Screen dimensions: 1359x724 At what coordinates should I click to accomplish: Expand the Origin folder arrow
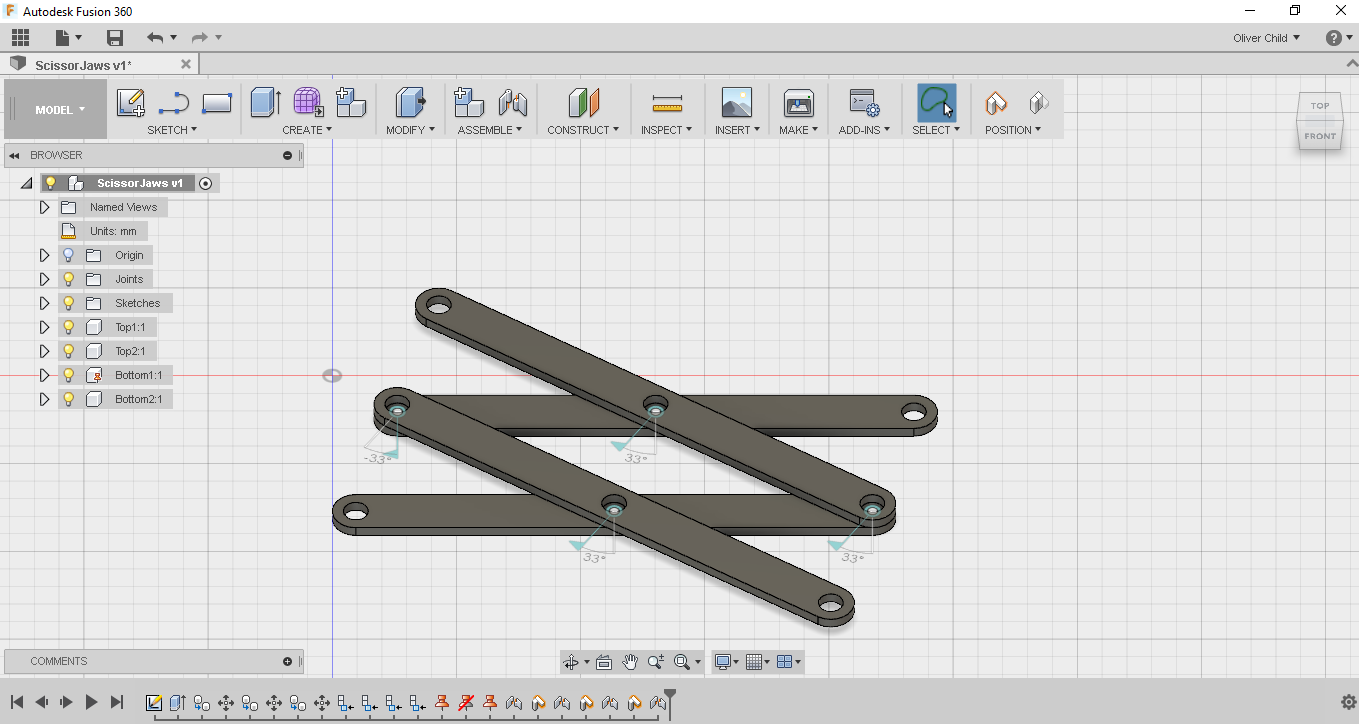click(x=44, y=255)
